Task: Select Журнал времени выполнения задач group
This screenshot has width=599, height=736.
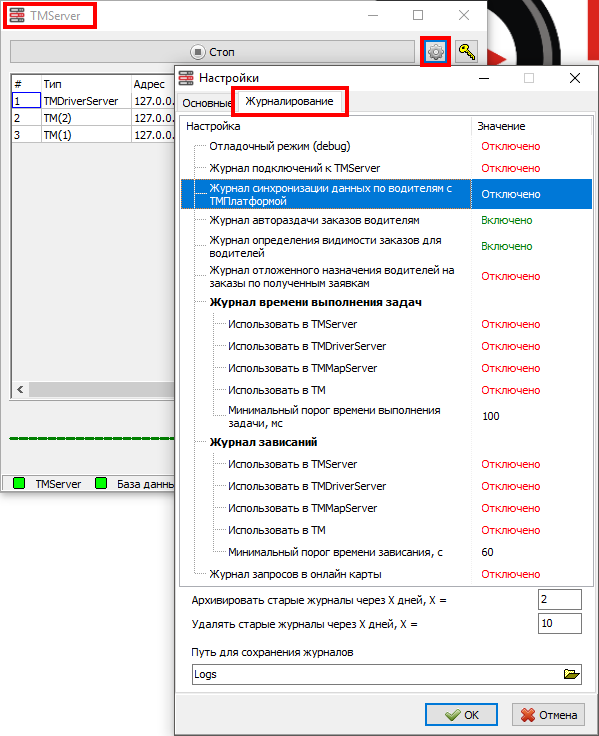Action: [315, 302]
